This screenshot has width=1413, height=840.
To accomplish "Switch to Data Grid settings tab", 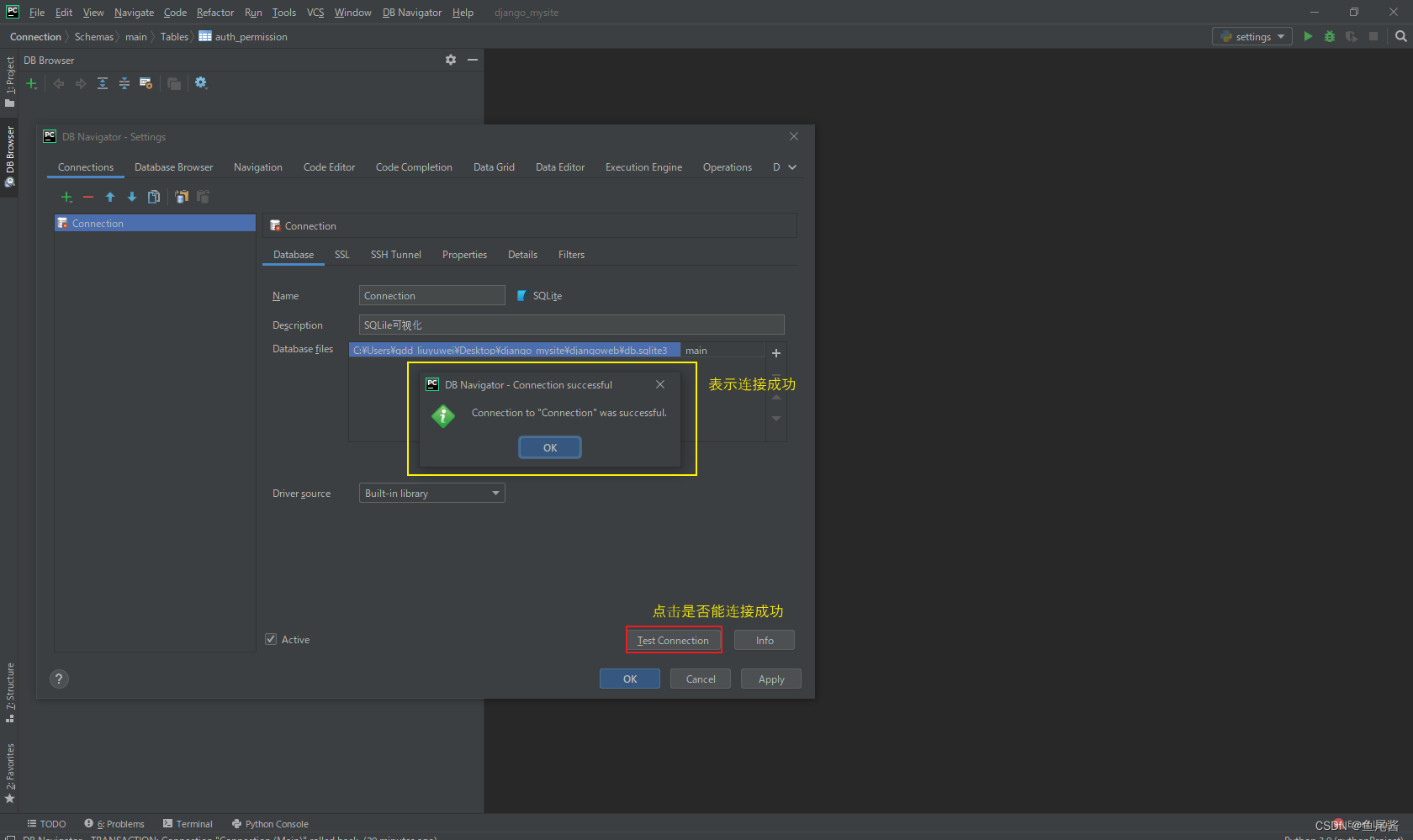I will (494, 167).
